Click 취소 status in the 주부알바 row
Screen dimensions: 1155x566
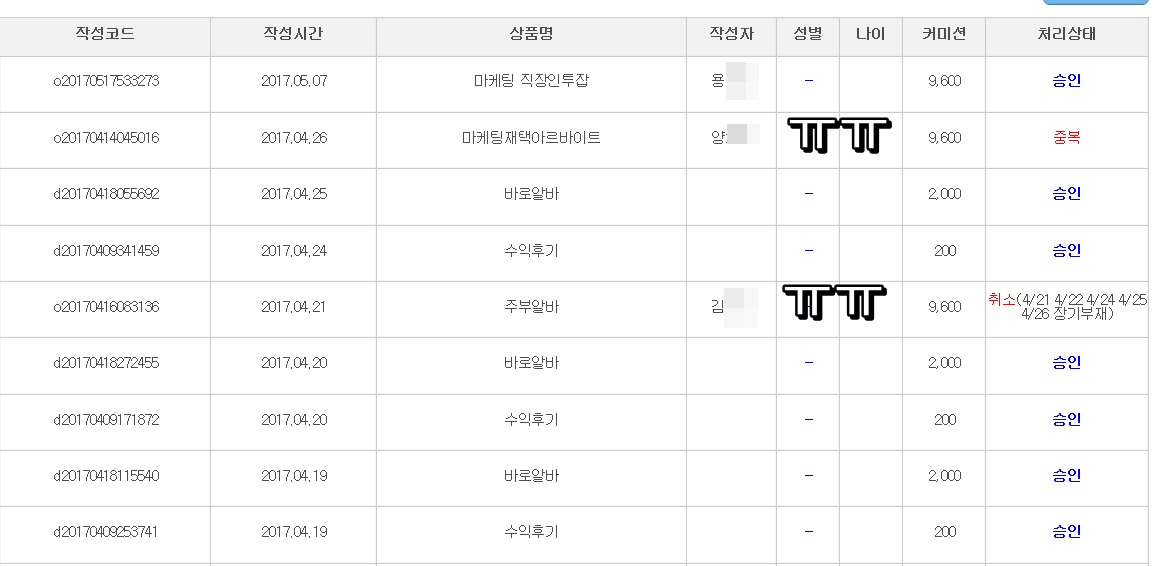(1001, 299)
